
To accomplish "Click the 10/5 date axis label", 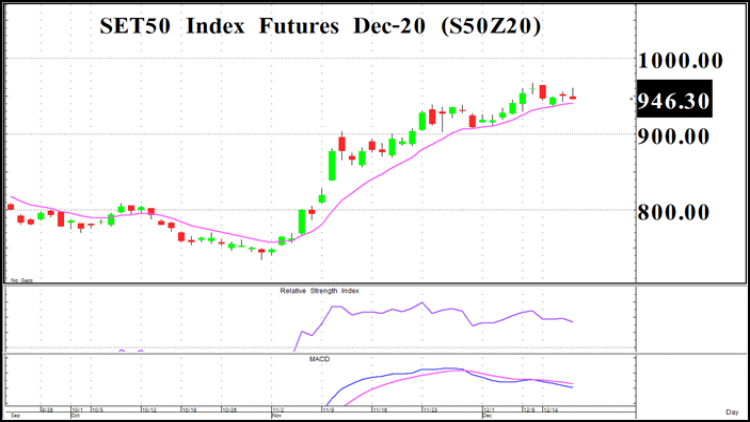I will [97, 410].
